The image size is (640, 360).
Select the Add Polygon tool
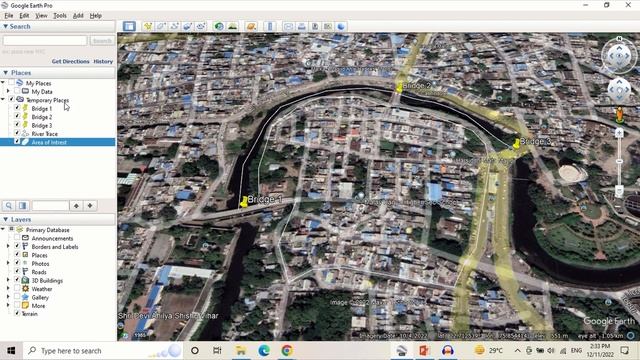(161, 27)
